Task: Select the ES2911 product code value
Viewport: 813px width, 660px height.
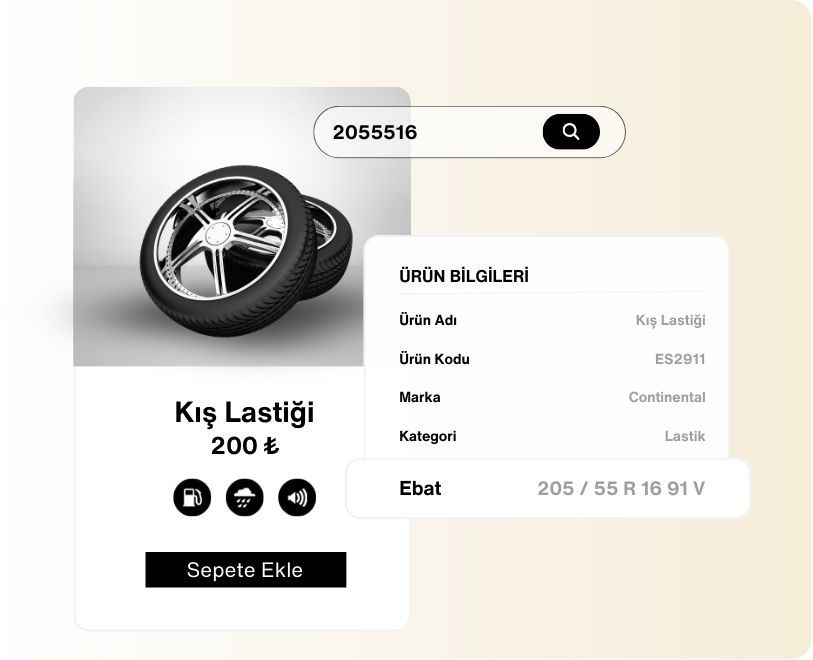Action: point(680,359)
